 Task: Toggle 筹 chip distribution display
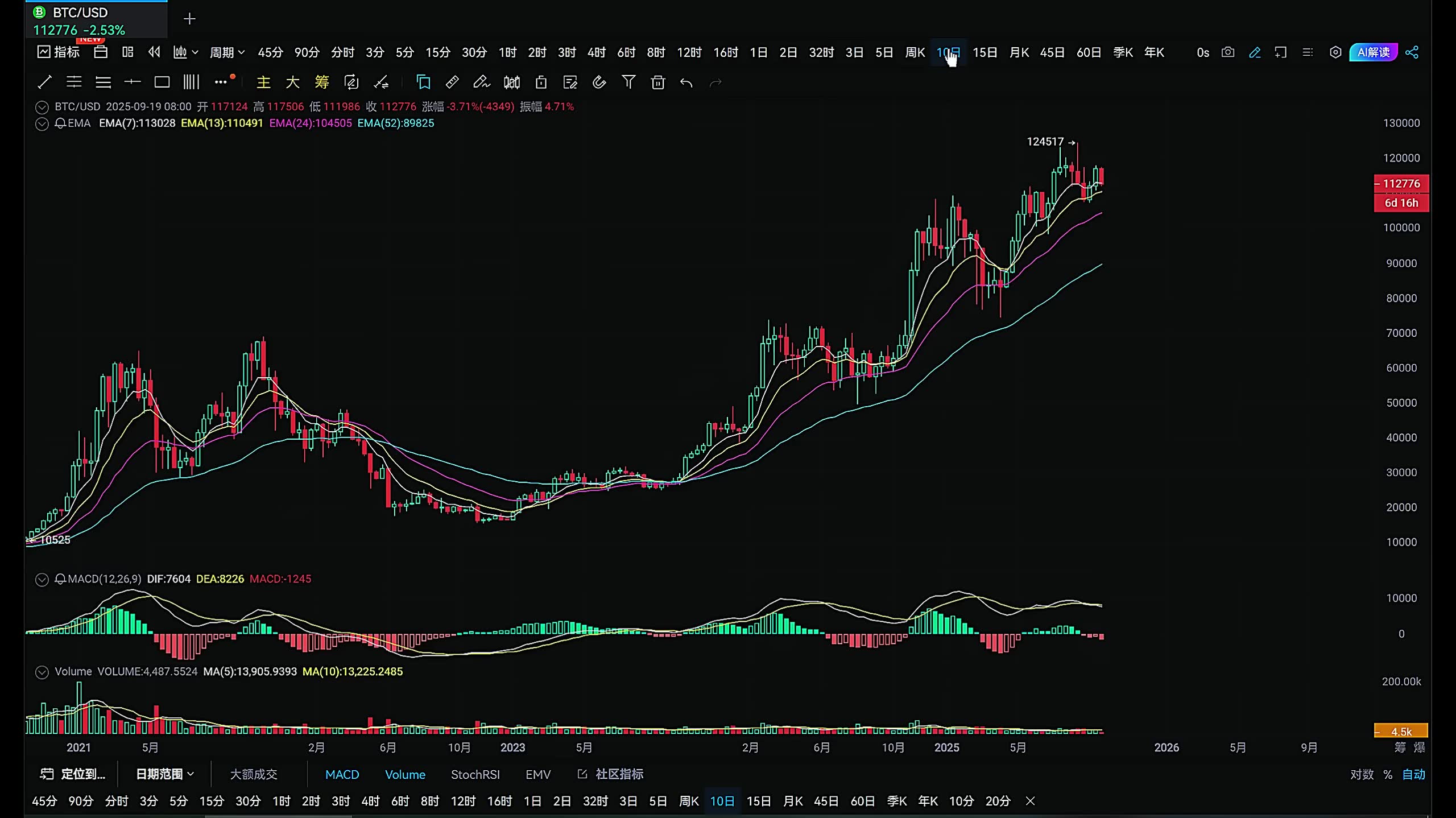[321, 82]
